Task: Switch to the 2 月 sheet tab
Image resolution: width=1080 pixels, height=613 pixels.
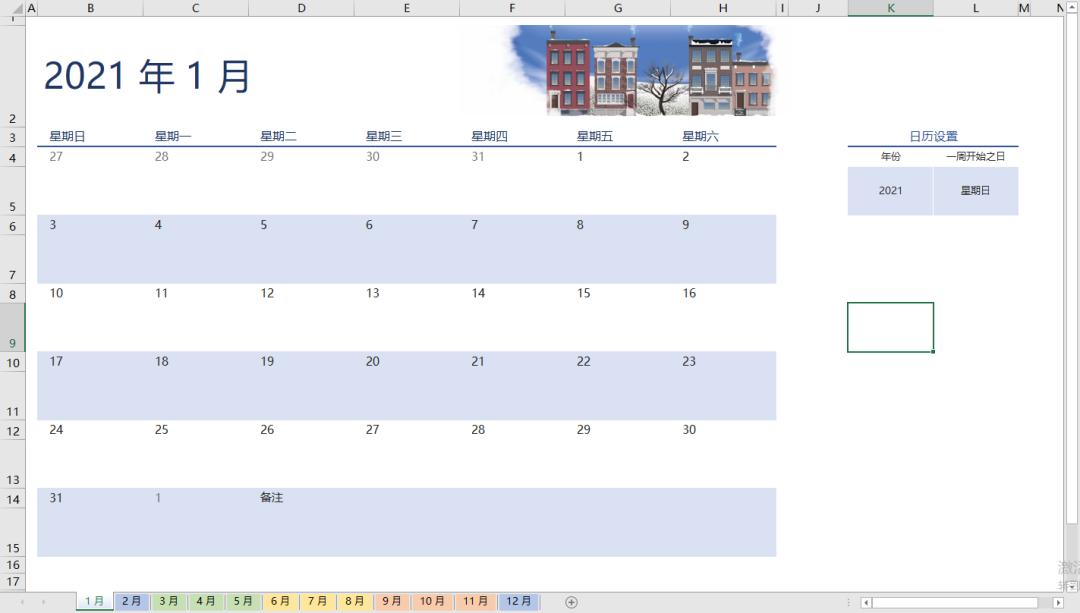Action: pos(131,601)
